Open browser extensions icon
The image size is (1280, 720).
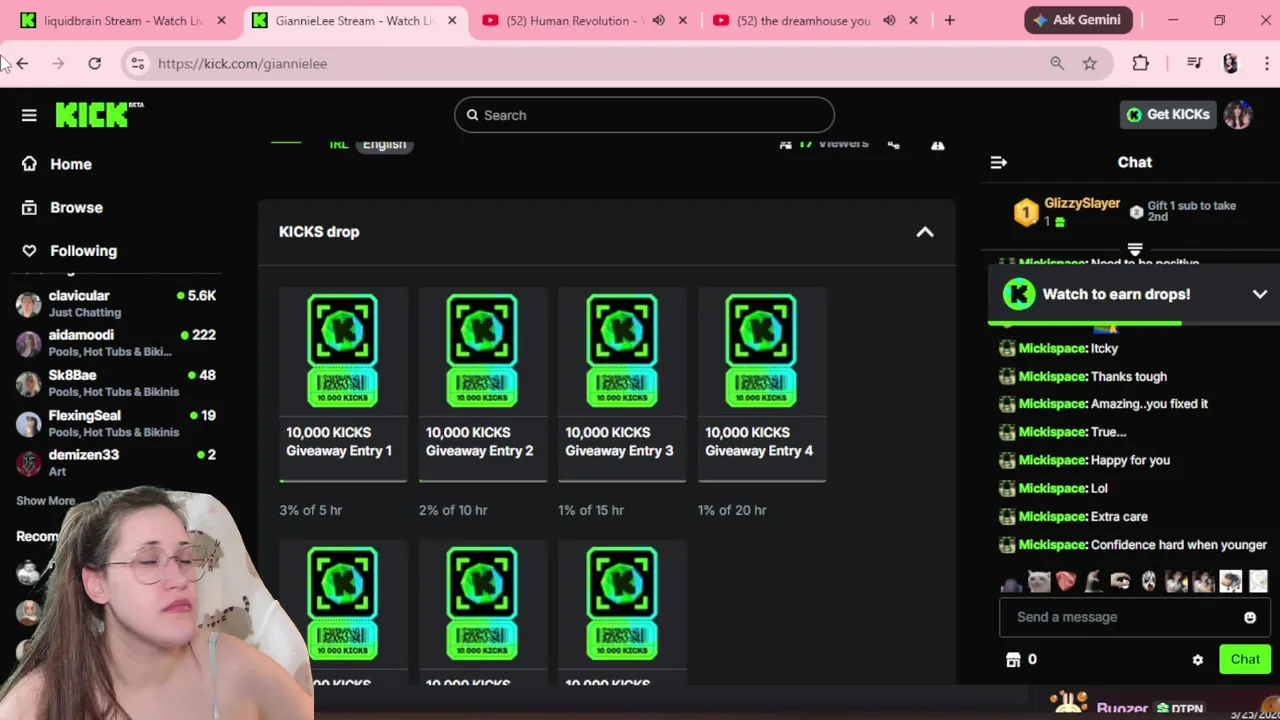1141,63
